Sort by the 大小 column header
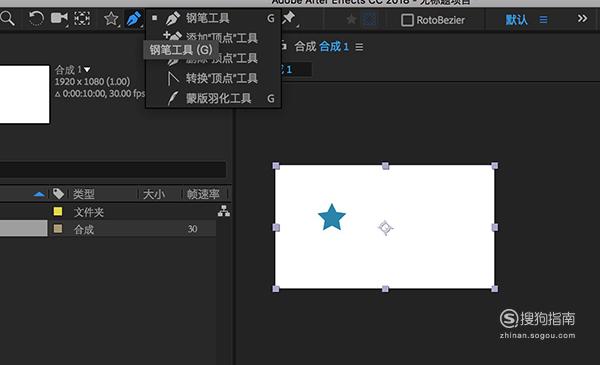Image resolution: width=600 pixels, height=365 pixels. 153,194
